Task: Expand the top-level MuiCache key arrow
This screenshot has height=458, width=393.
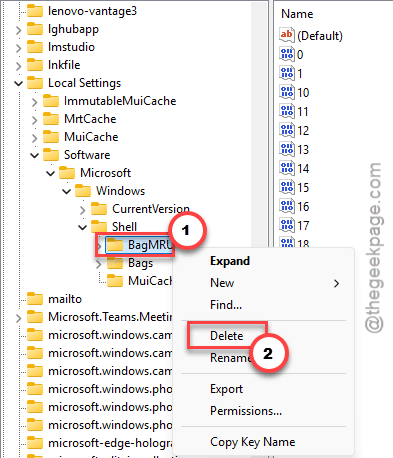Action: [35, 138]
